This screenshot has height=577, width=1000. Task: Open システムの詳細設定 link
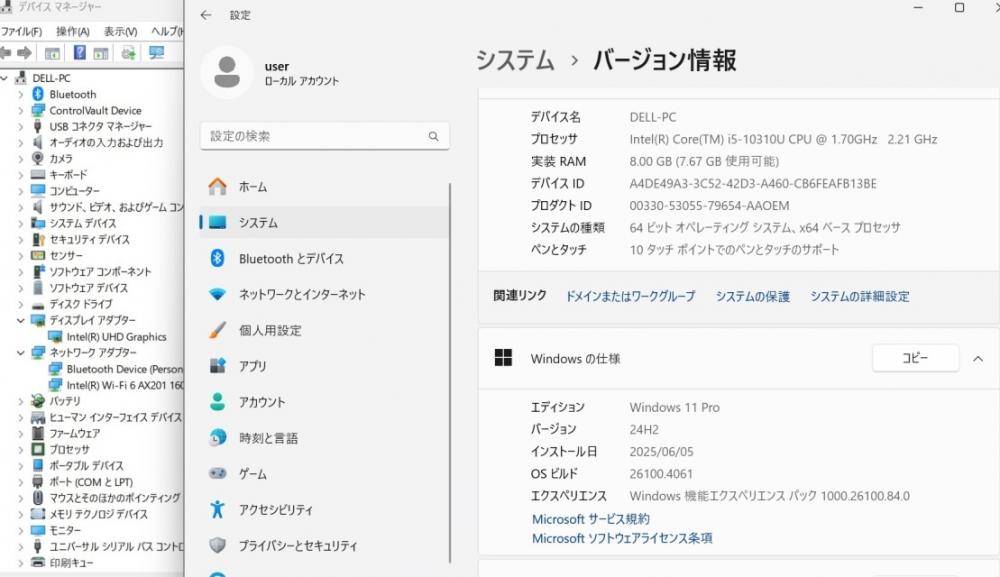(860, 296)
